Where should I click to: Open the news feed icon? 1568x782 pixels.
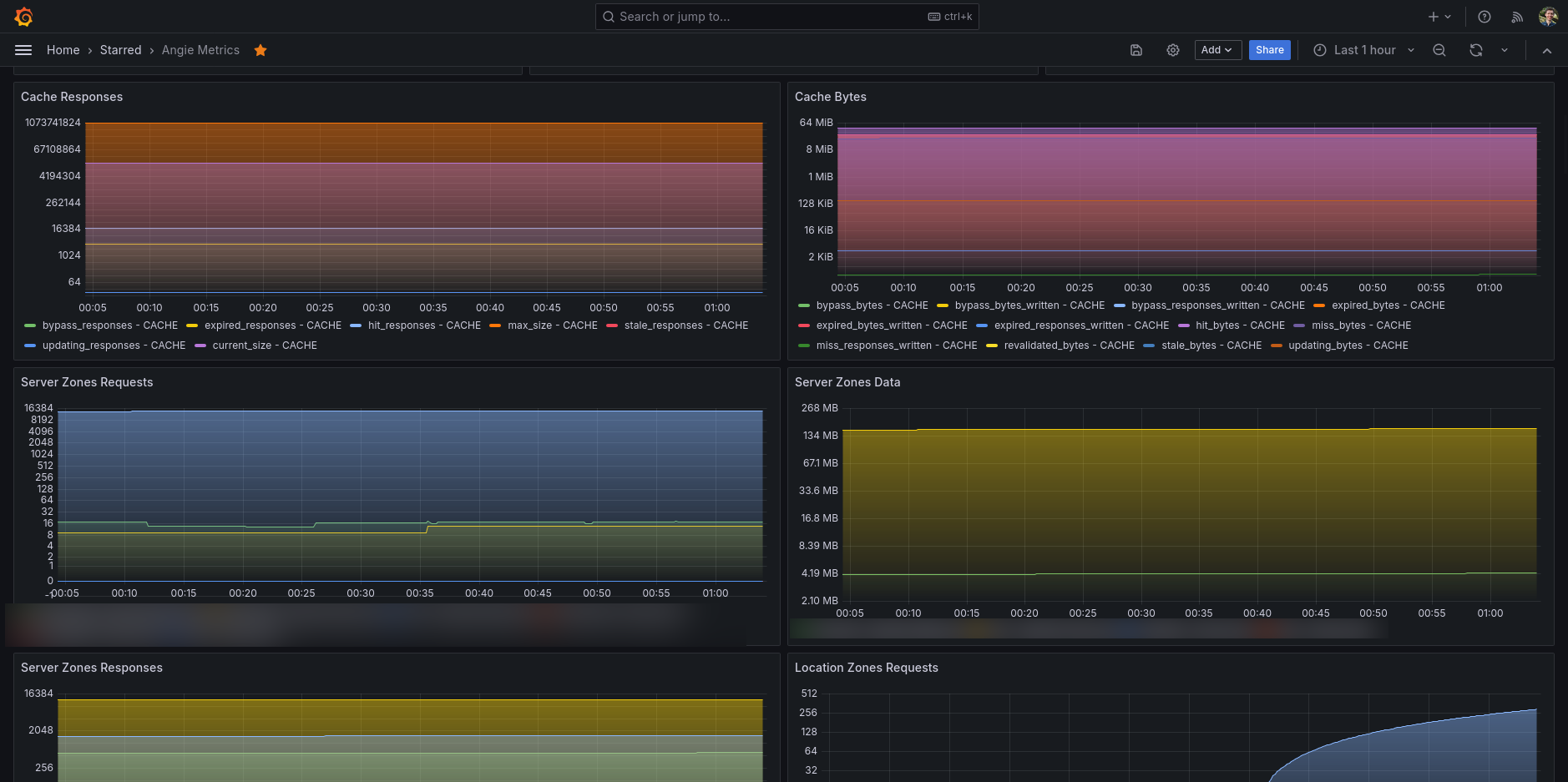pos(1517,17)
